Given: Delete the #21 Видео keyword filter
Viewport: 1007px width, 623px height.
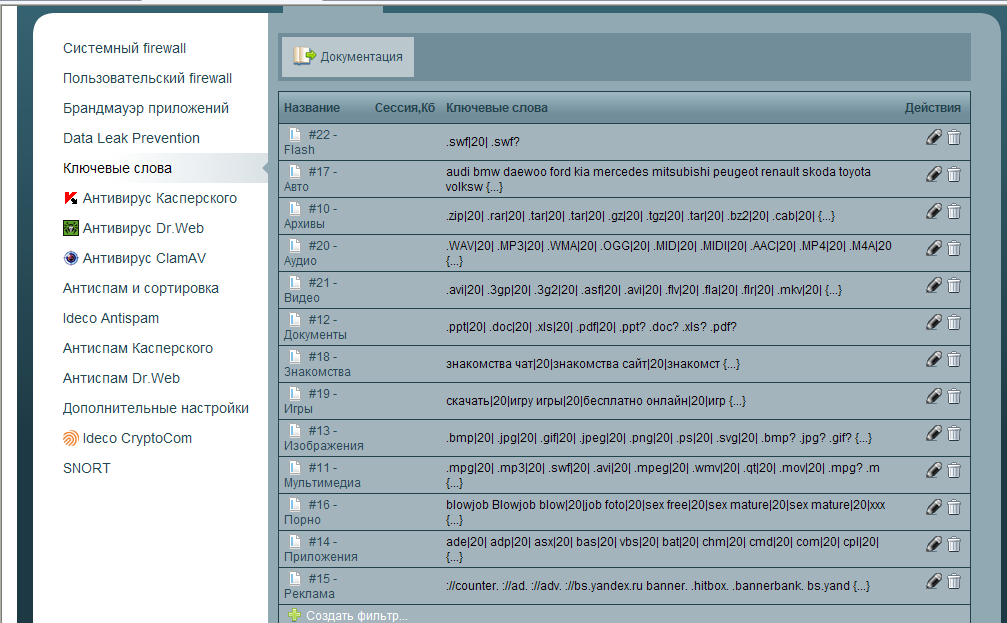Looking at the screenshot, I should (954, 285).
